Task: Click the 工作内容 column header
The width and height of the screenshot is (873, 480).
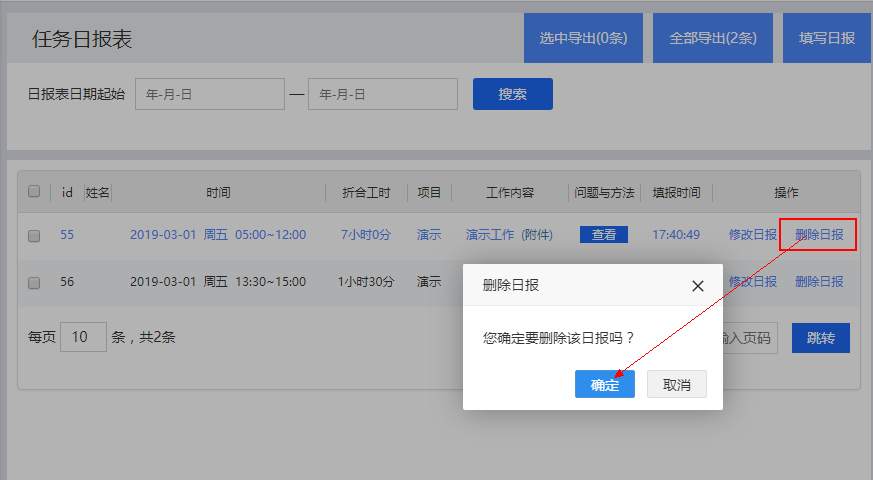Action: (x=509, y=193)
